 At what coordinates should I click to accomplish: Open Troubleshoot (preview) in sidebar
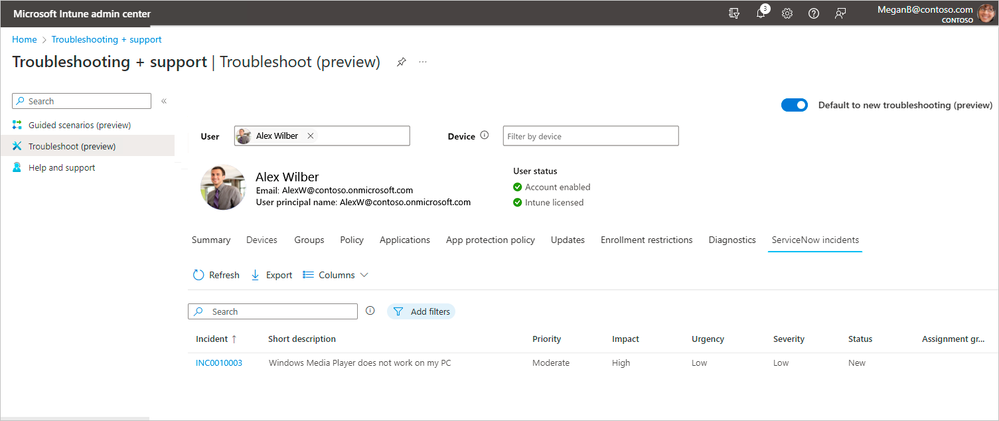click(x=87, y=146)
